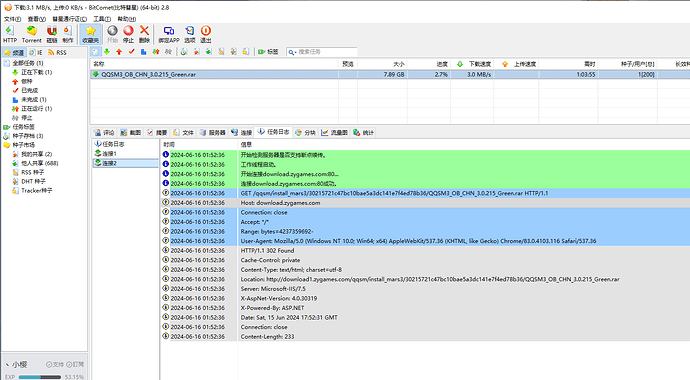Expand the torrent archive tree item
The height and width of the screenshot is (380, 690).
(27, 136)
